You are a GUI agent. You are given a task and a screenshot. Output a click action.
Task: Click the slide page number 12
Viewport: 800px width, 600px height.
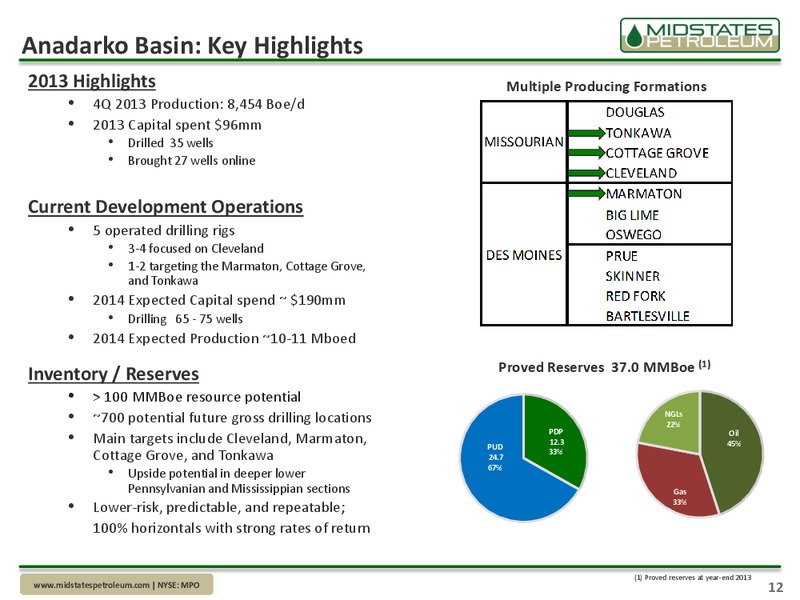pyautogui.click(x=775, y=587)
